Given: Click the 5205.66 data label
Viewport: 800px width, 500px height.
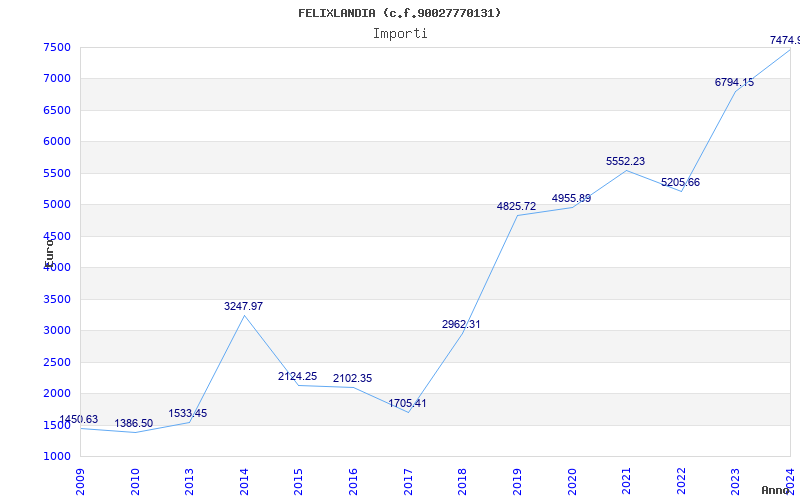Looking at the screenshot, I should 681,182.
